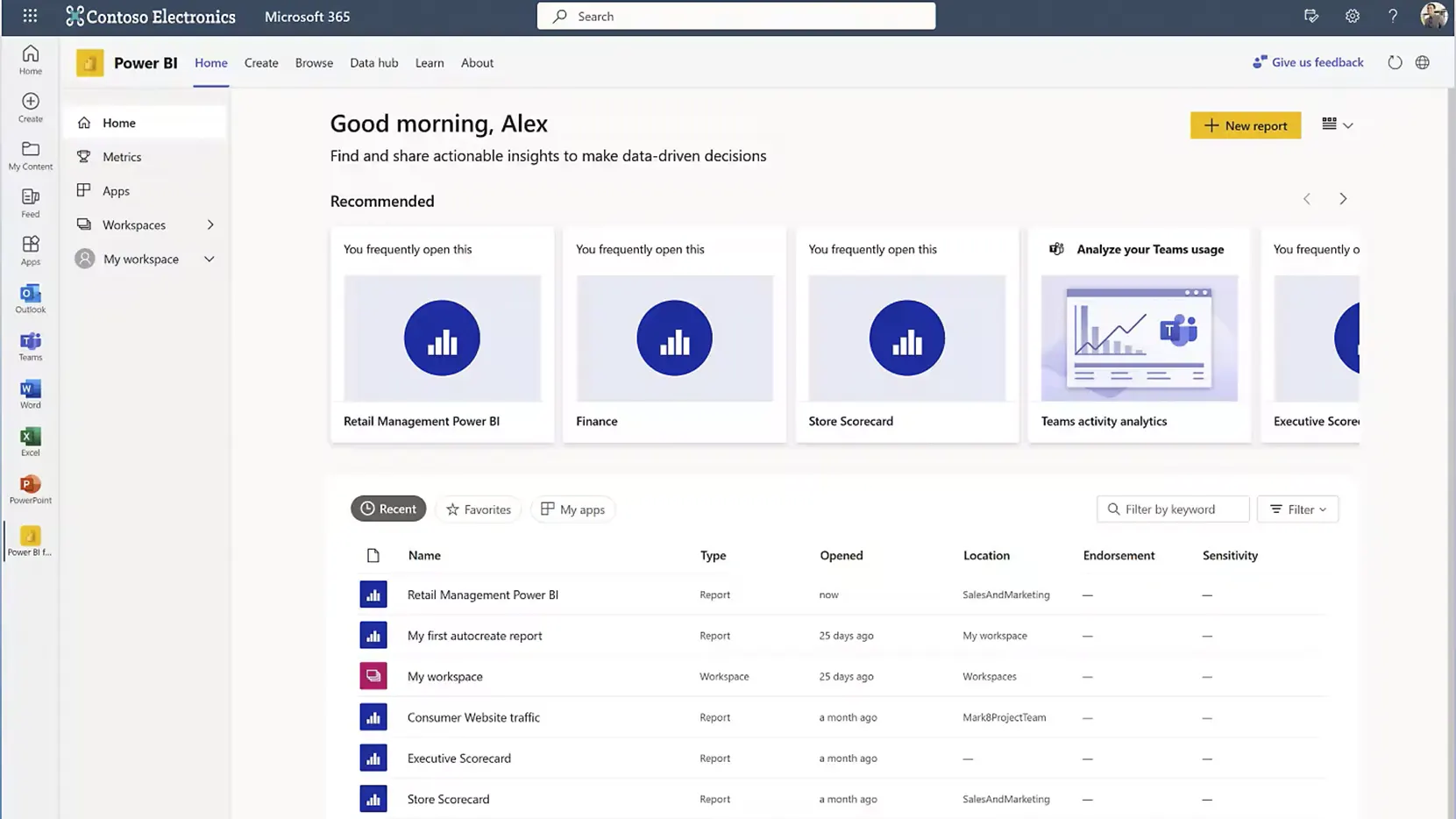Launch PowerPoint from the left rail
This screenshot has width=1456, height=819.
coord(31,489)
